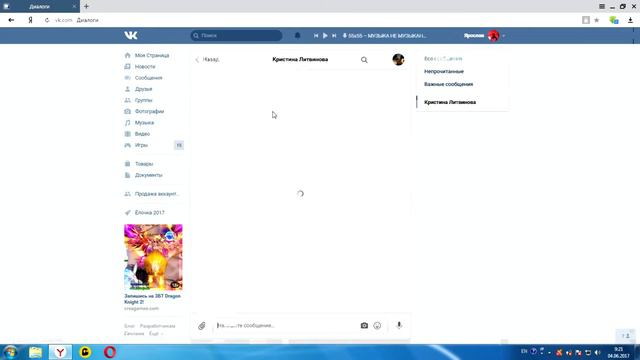Open Группы in sidebar
The height and width of the screenshot is (360, 640).
tap(143, 100)
